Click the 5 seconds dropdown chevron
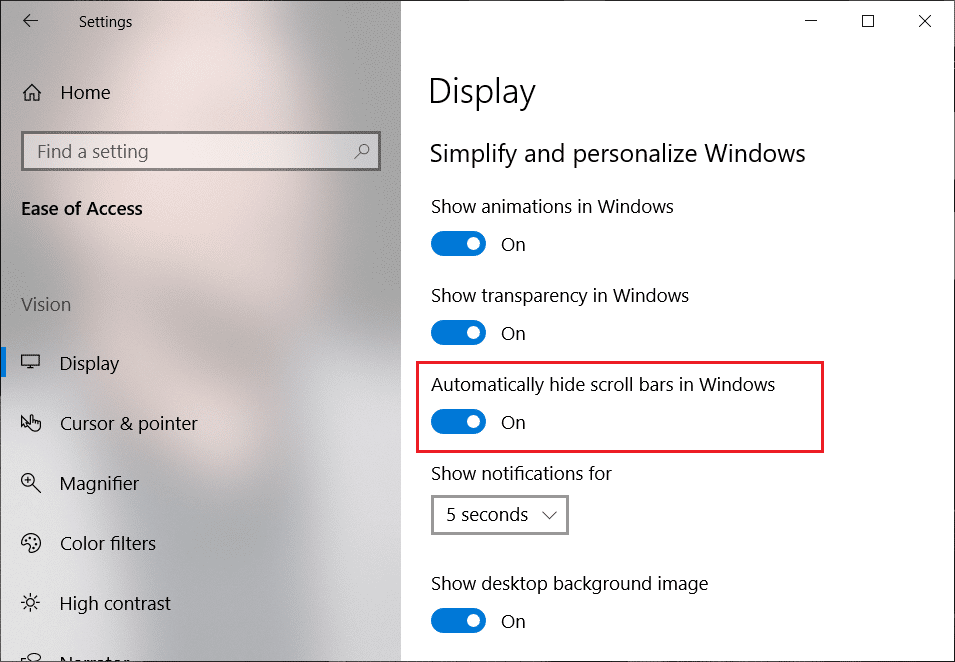 pyautogui.click(x=549, y=514)
